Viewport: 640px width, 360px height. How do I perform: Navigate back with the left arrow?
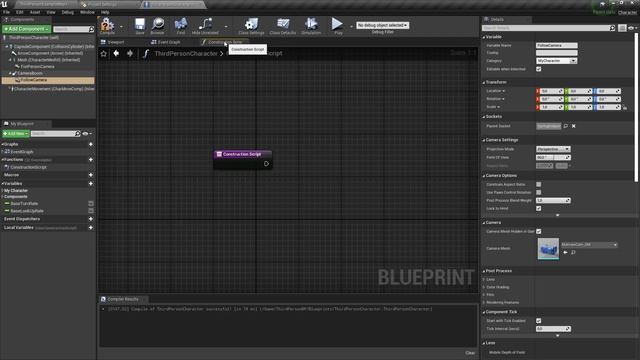tap(116, 53)
